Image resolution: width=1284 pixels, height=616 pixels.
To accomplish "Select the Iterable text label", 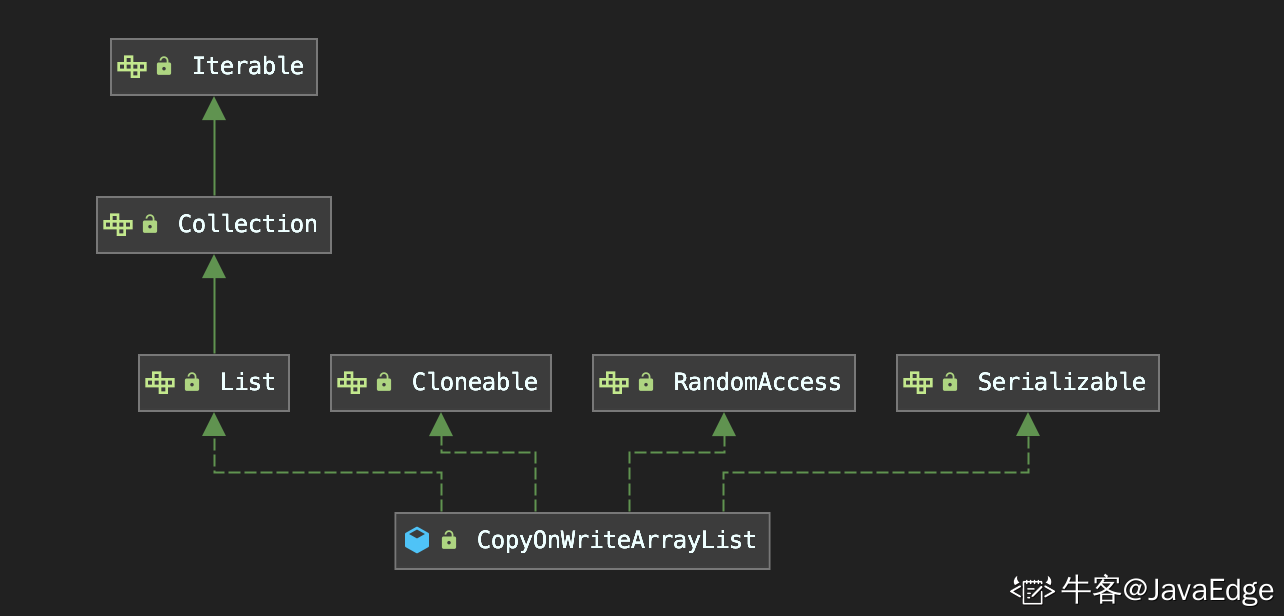I will 248,66.
